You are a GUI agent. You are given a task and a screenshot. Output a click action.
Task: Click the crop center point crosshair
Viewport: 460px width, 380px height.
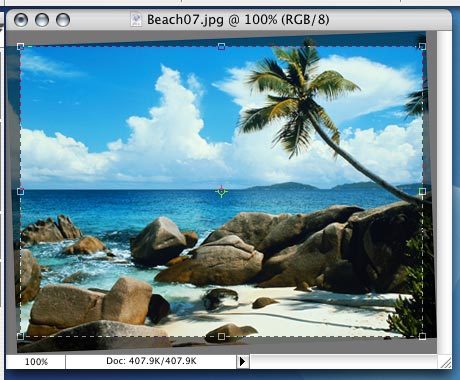221,192
